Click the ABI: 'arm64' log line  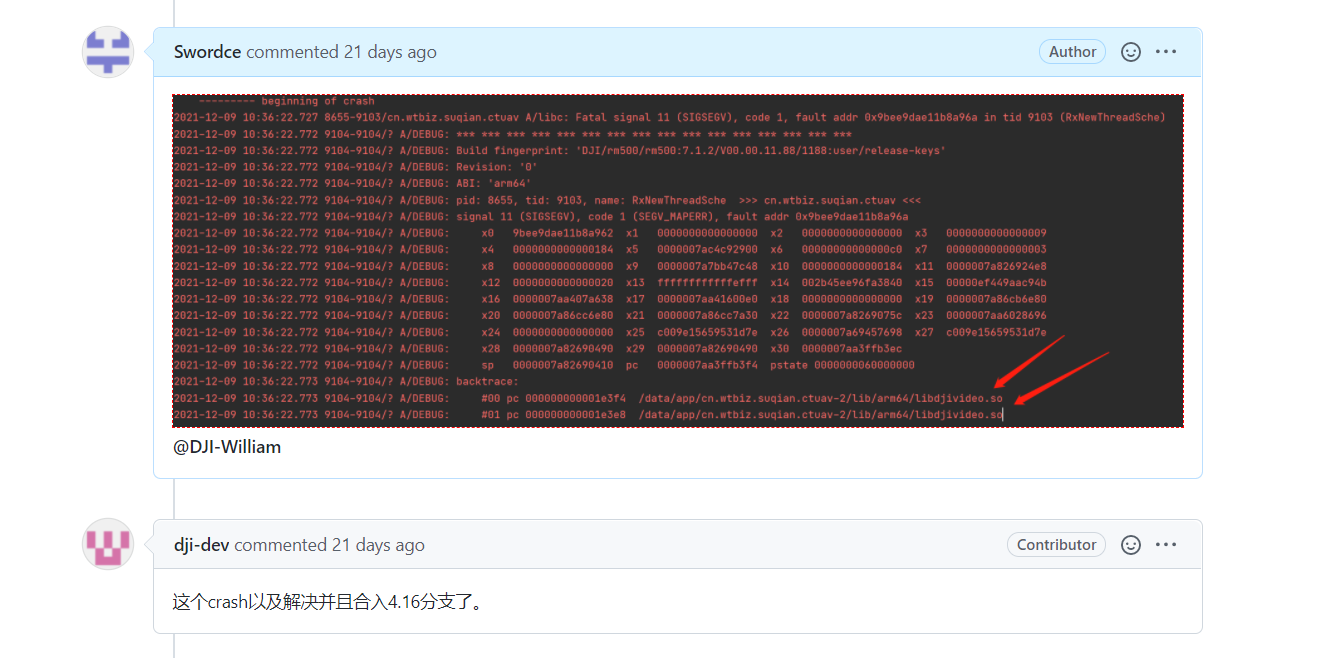(x=353, y=184)
